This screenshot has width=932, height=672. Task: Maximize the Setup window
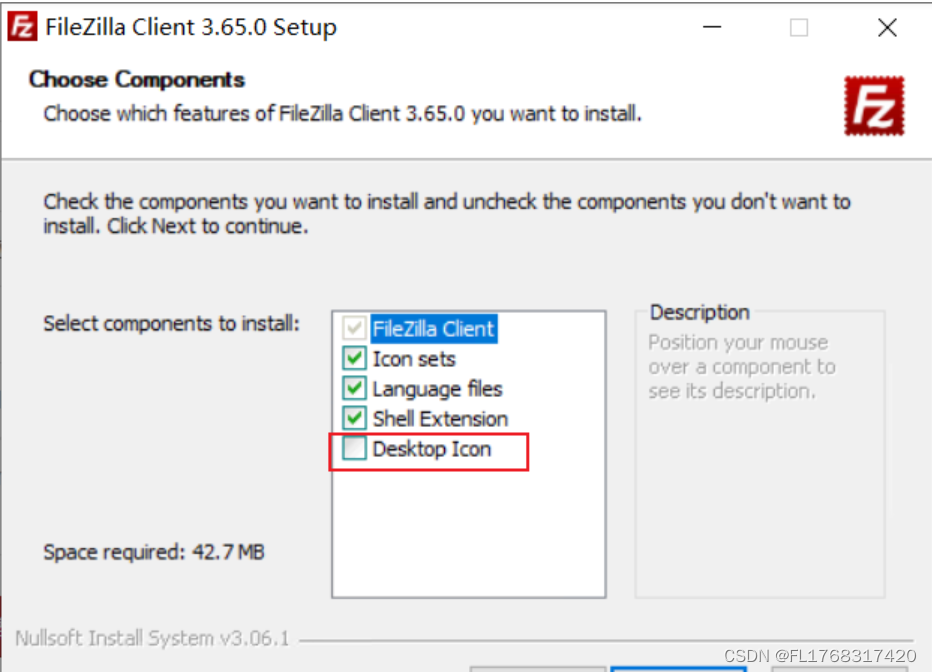pyautogui.click(x=798, y=27)
